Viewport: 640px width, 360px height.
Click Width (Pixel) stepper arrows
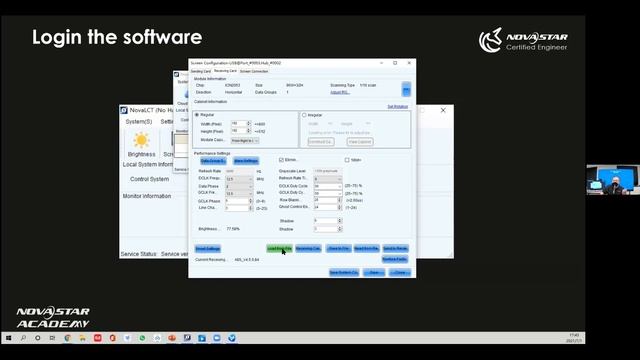coord(249,123)
